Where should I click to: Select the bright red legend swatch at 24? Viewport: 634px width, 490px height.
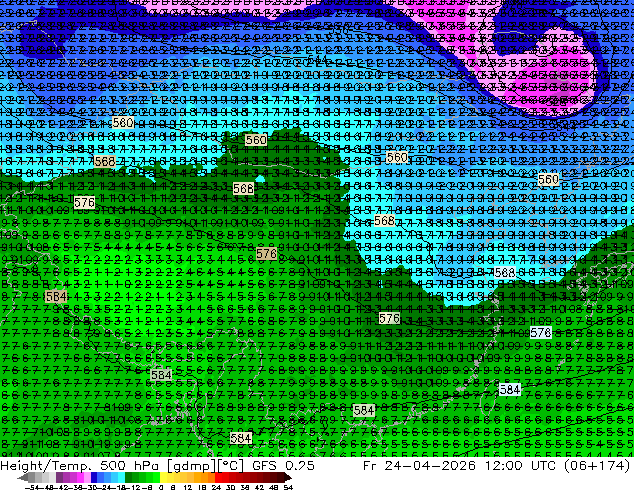(218, 478)
